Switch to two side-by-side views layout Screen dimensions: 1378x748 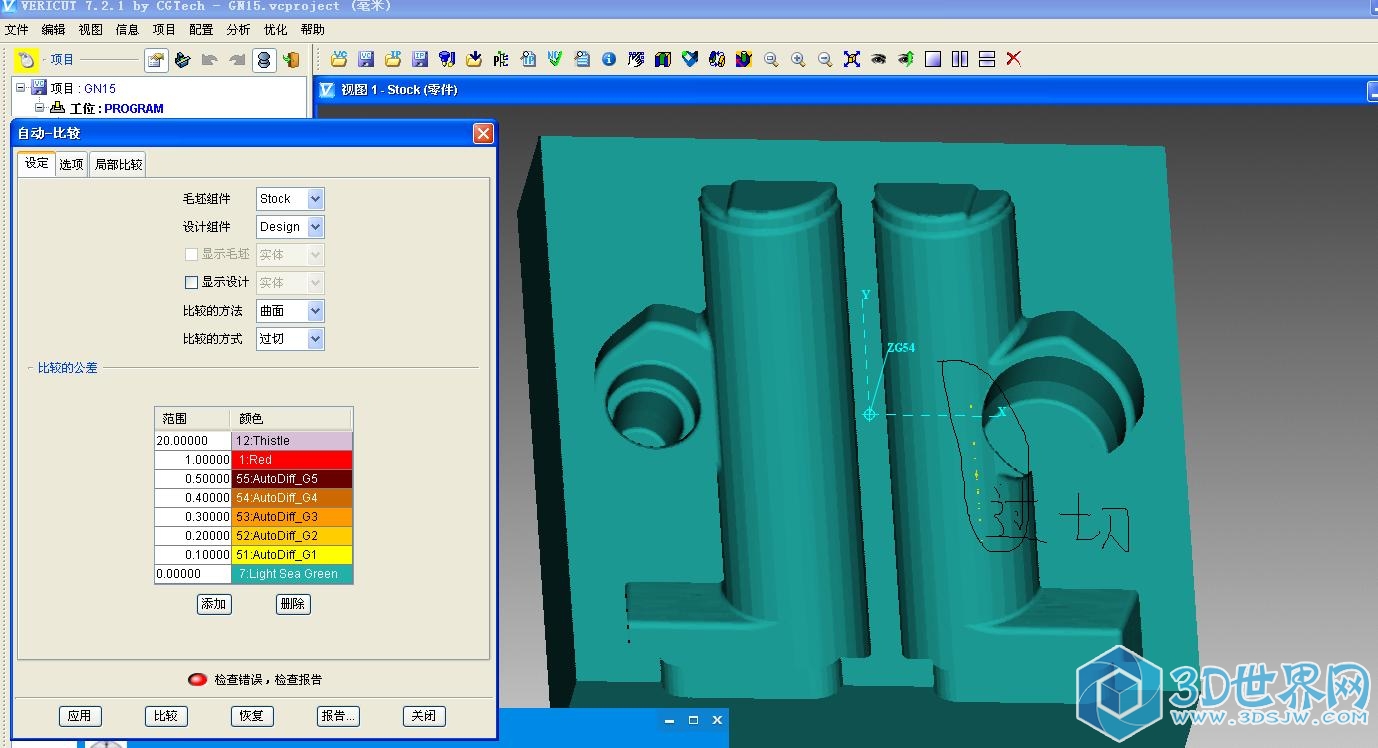960,59
